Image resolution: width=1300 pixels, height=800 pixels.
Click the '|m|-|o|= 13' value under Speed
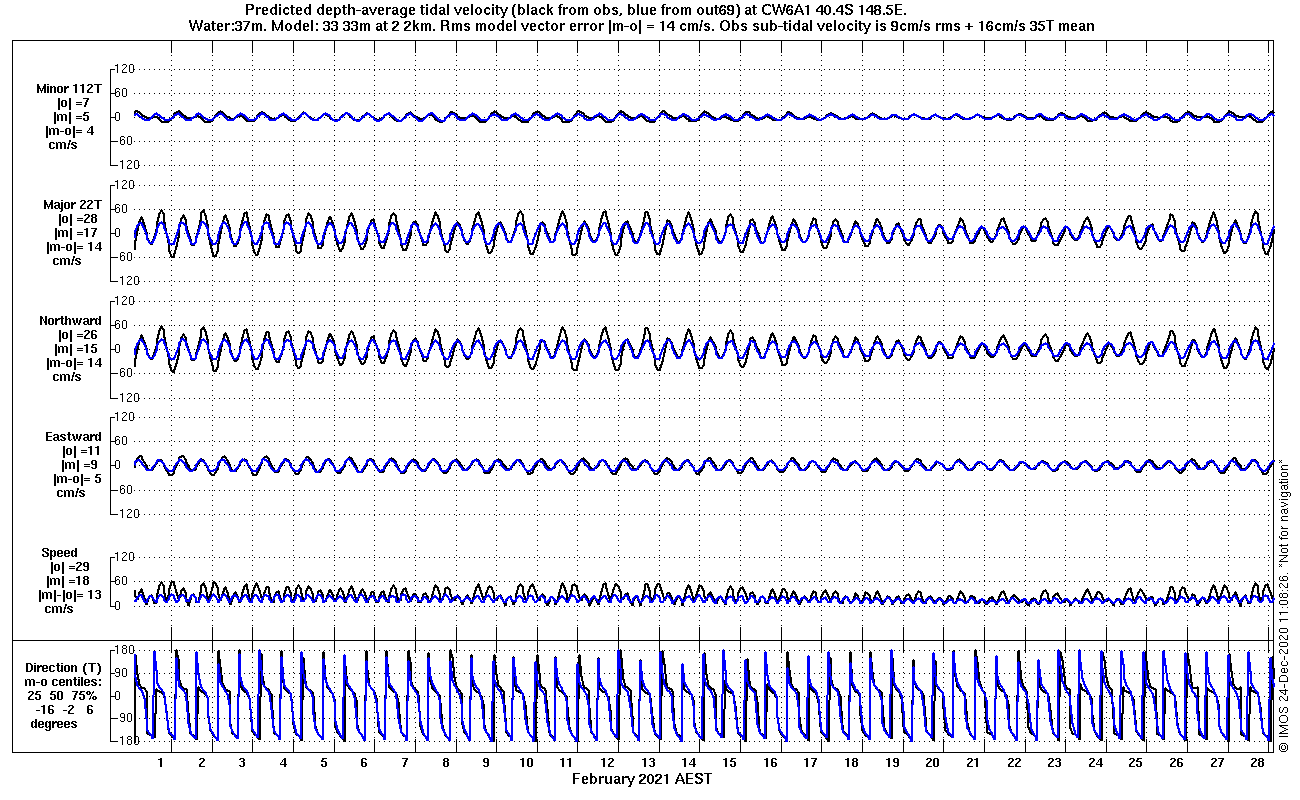70,595
